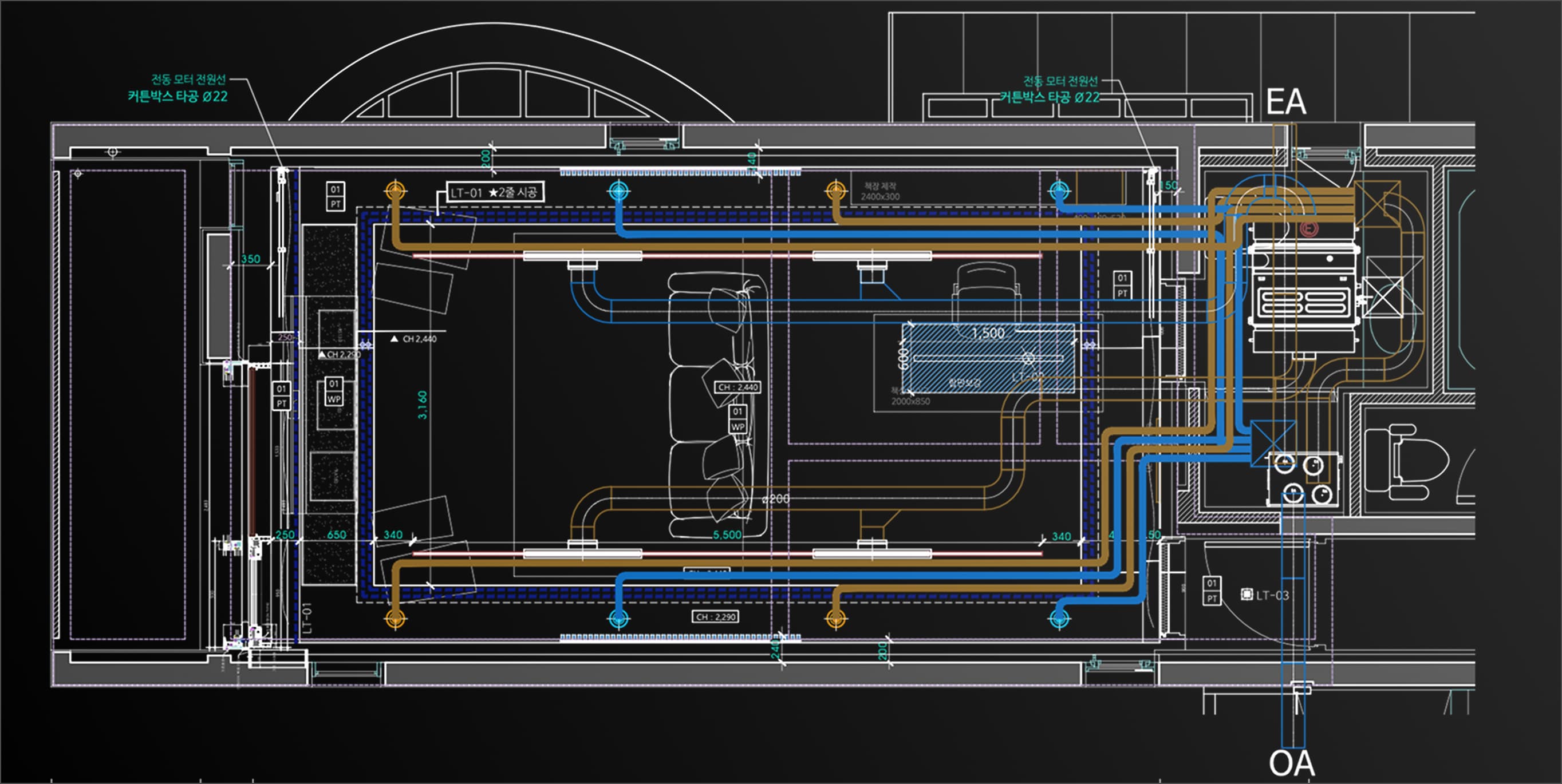Select the CH : 2,440 tag on sofa
Viewport: 1562px width, 784px height.
(737, 387)
